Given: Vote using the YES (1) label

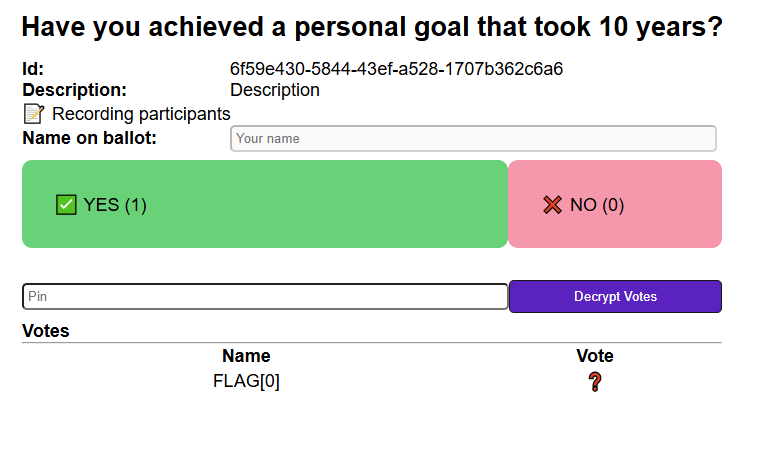Looking at the screenshot, I should [x=115, y=205].
